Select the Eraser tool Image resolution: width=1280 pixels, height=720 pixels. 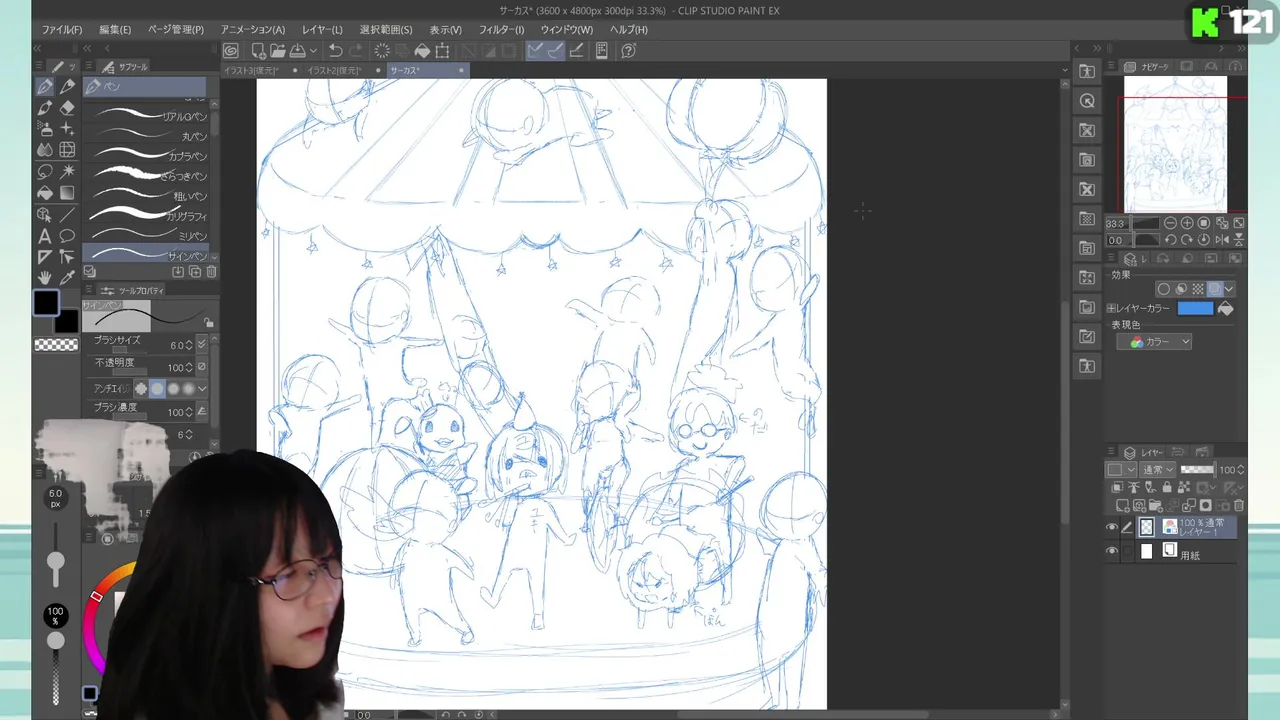point(67,108)
